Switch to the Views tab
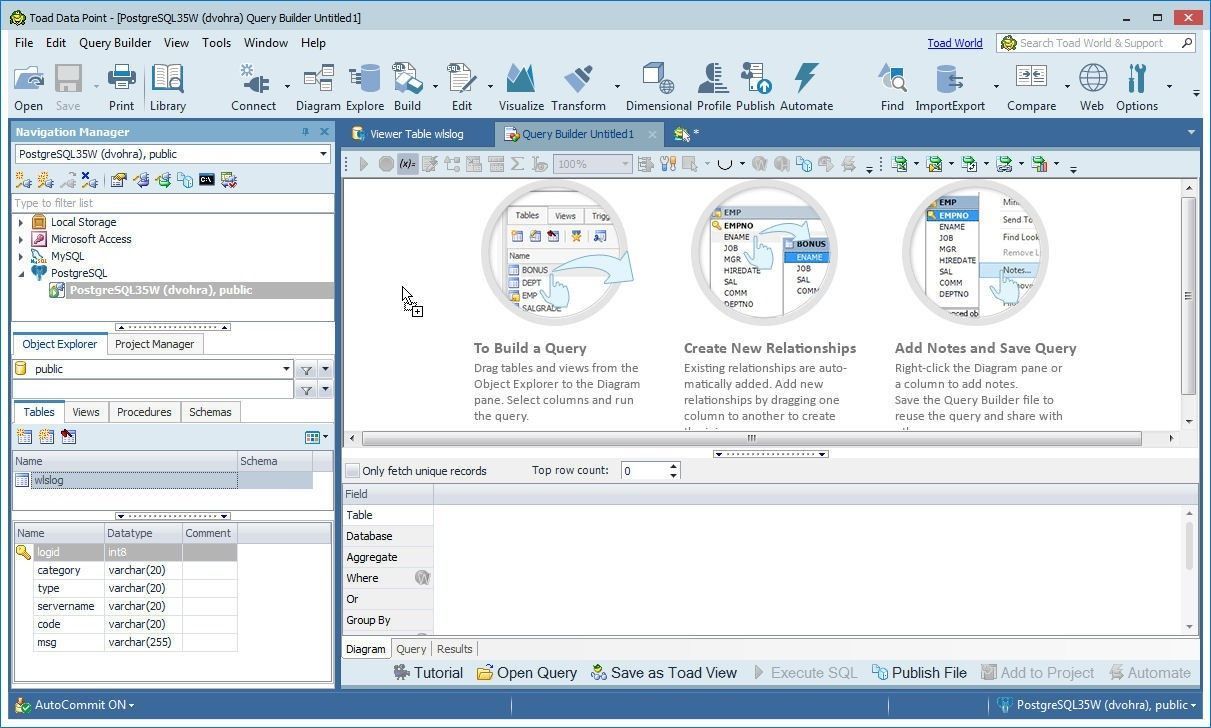The width and height of the screenshot is (1211, 728). (85, 412)
